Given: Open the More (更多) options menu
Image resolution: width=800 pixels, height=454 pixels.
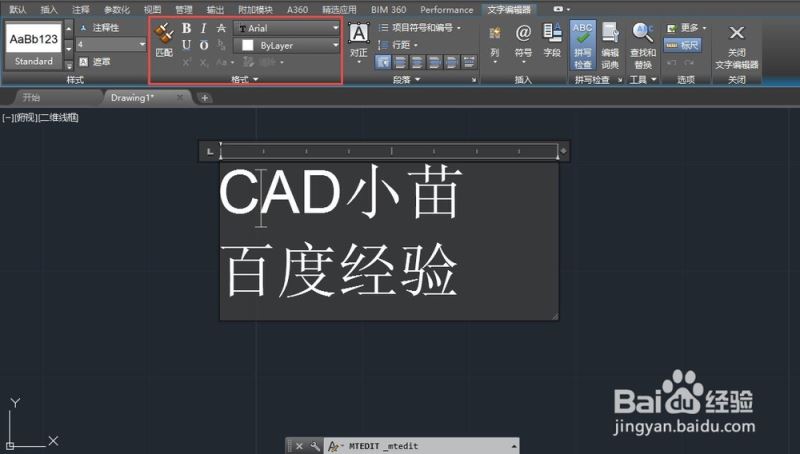Looking at the screenshot, I should [x=687, y=28].
